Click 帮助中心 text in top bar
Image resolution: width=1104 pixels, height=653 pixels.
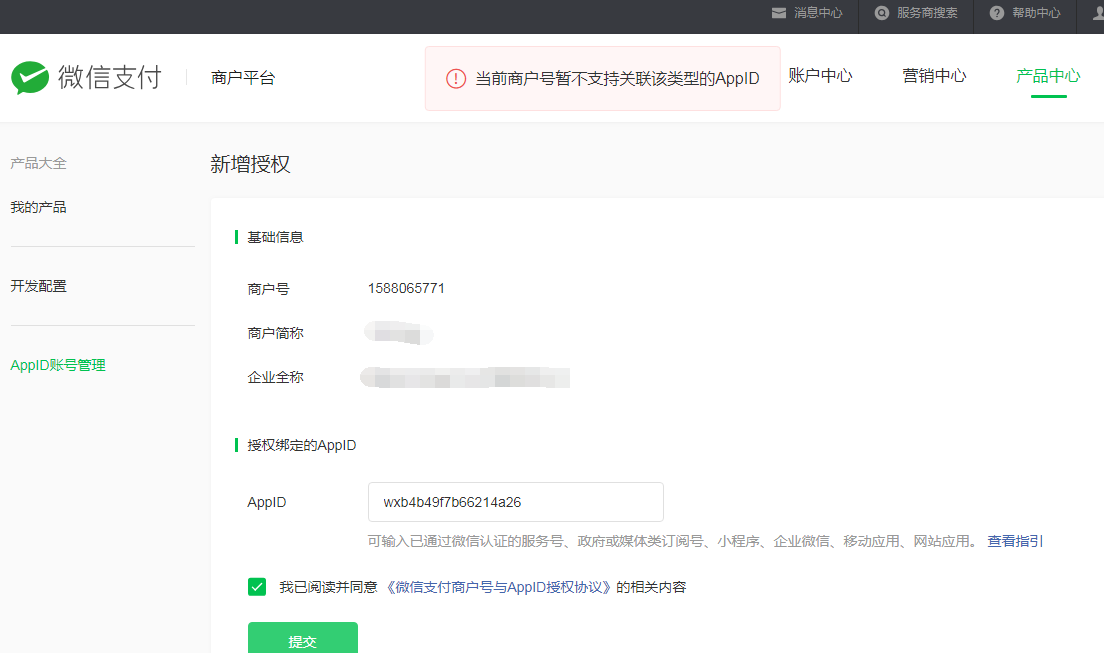point(1036,13)
